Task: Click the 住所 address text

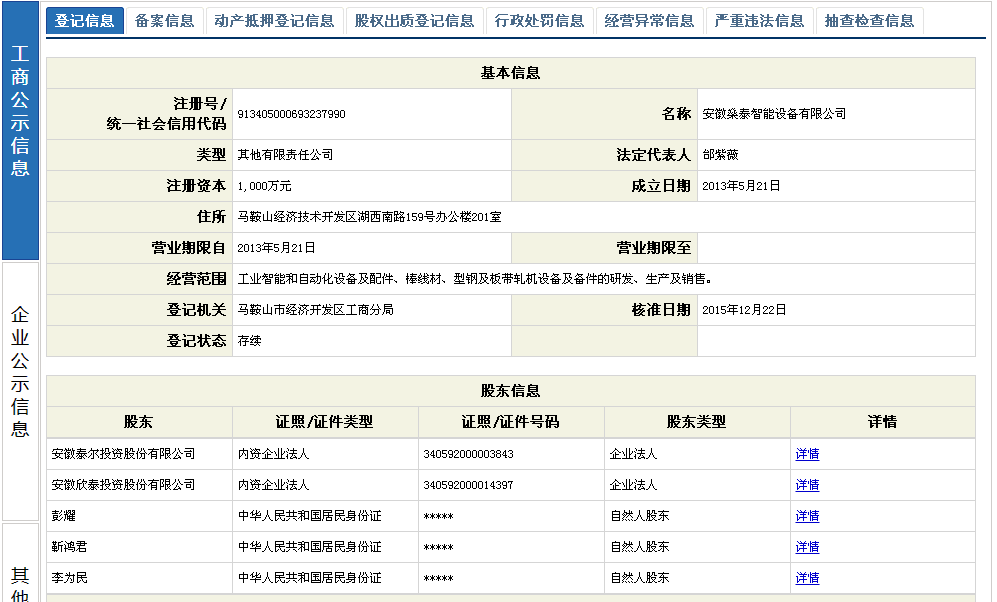Action: (x=369, y=217)
